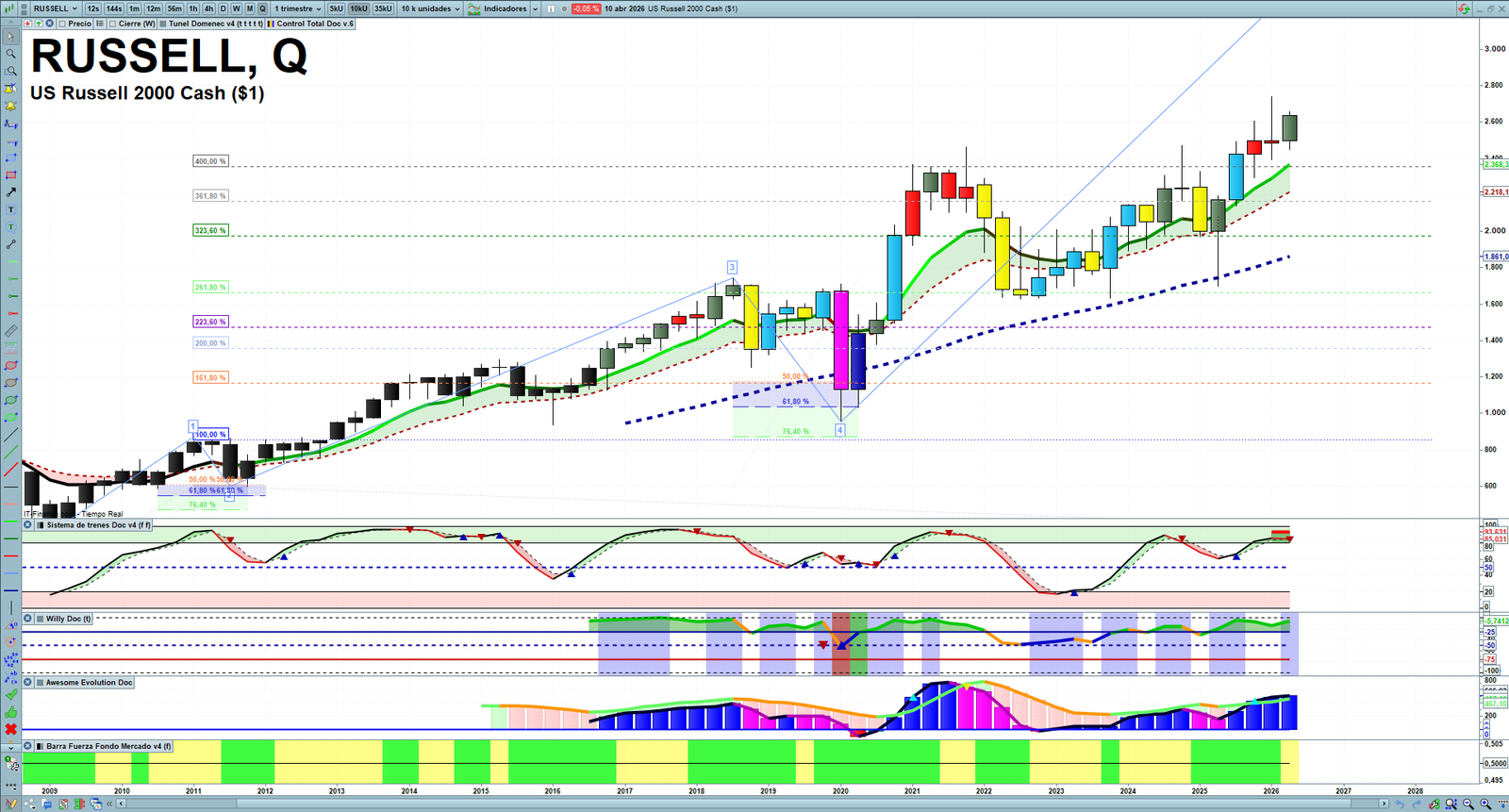Select the brown ellipse drawing tool
The height and width of the screenshot is (812, 1509).
pos(10,383)
